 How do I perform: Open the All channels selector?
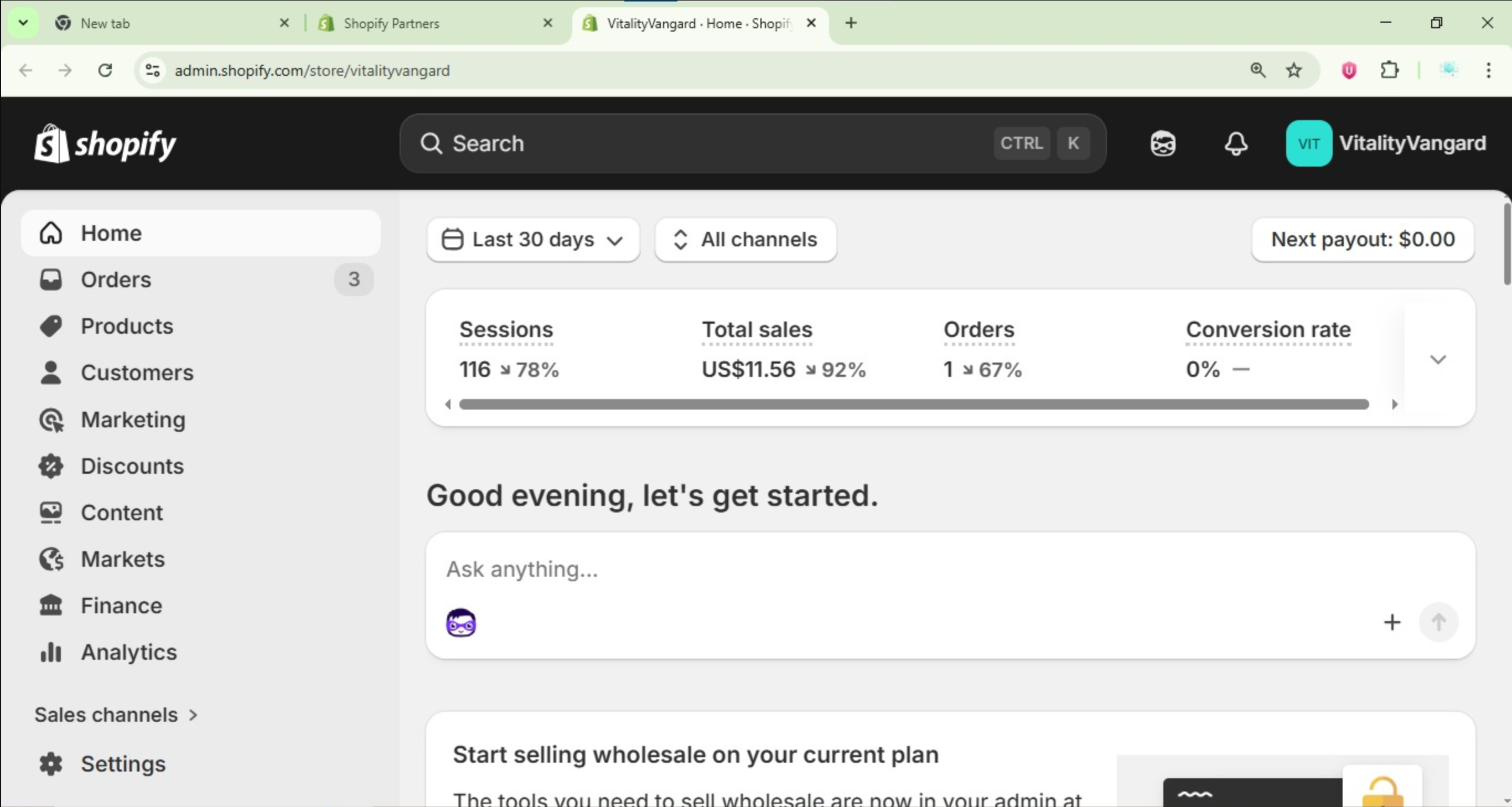[x=745, y=240]
